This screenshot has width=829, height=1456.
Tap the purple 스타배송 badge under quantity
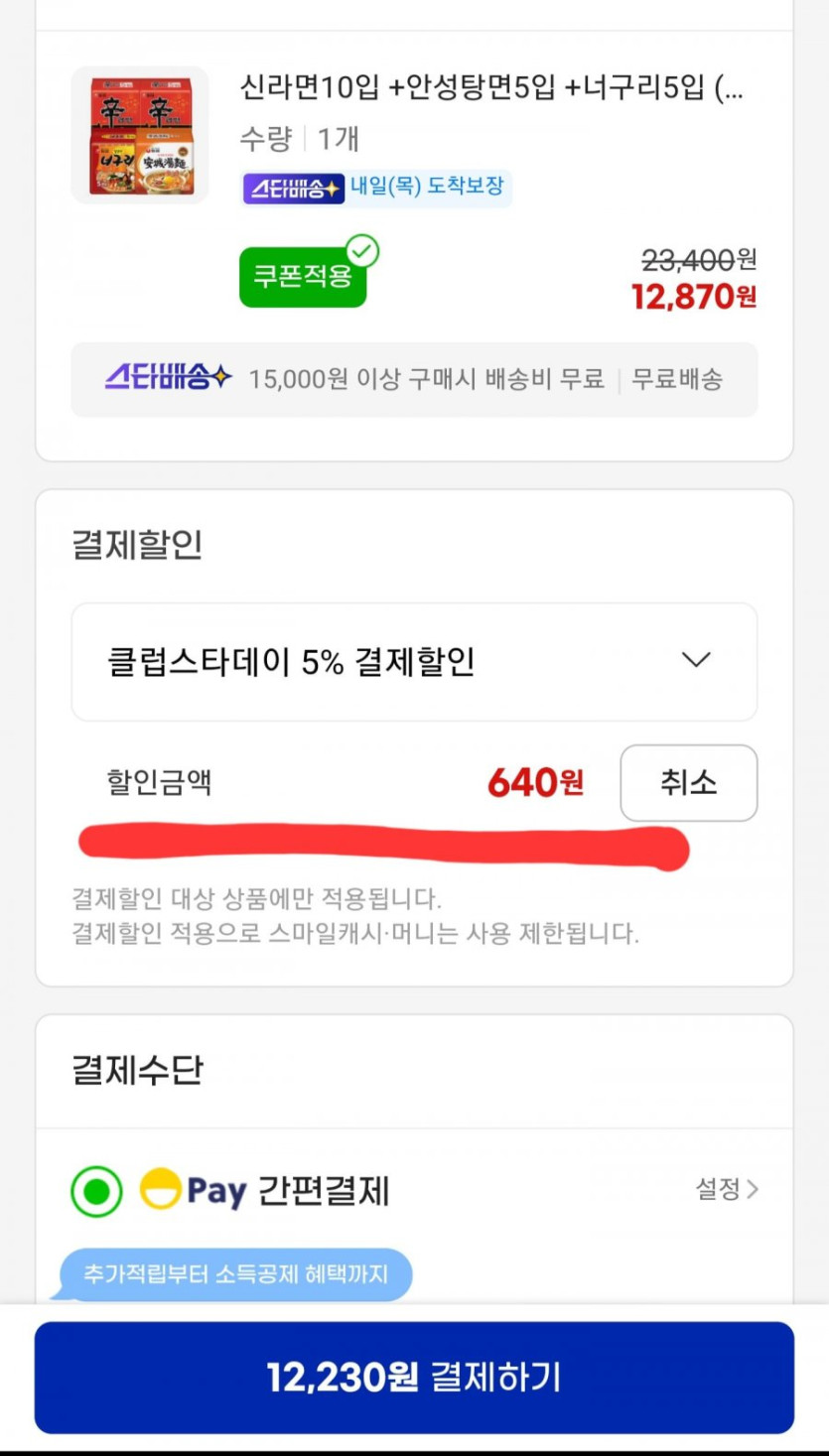pyautogui.click(x=293, y=188)
